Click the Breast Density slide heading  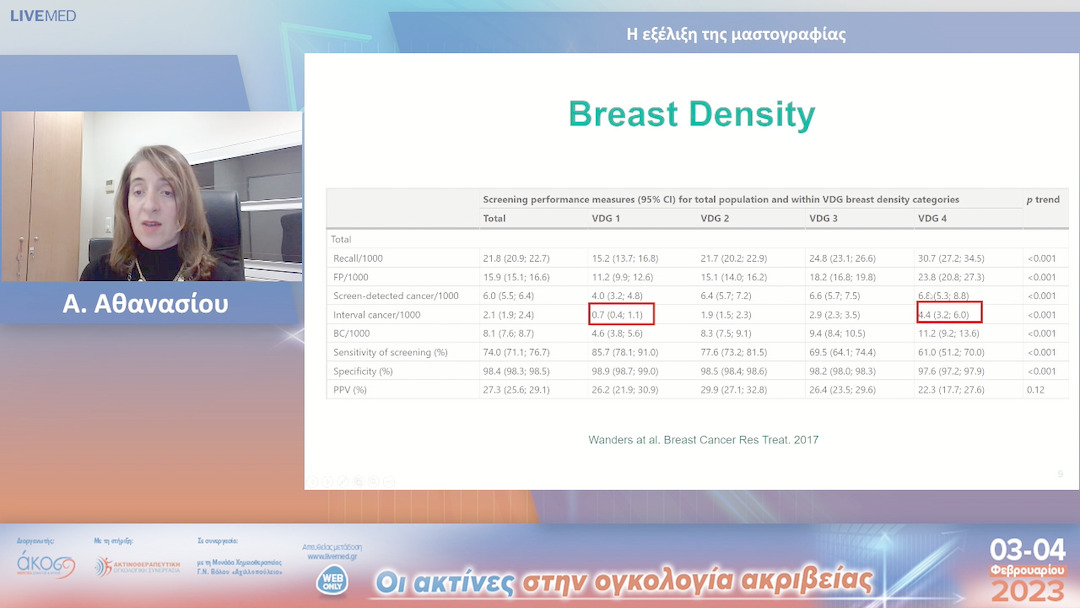tap(692, 114)
